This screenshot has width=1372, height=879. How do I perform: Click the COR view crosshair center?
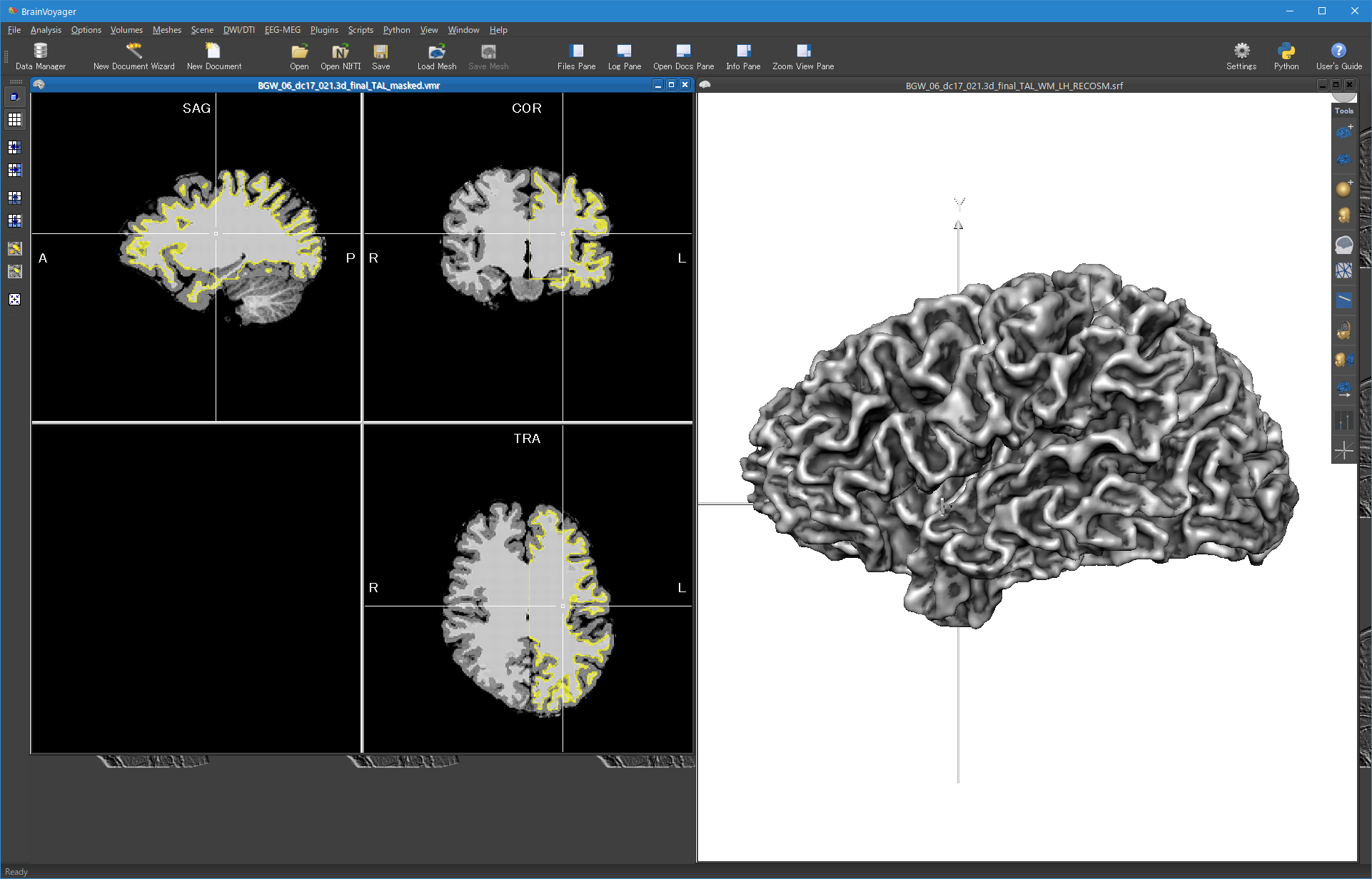563,233
